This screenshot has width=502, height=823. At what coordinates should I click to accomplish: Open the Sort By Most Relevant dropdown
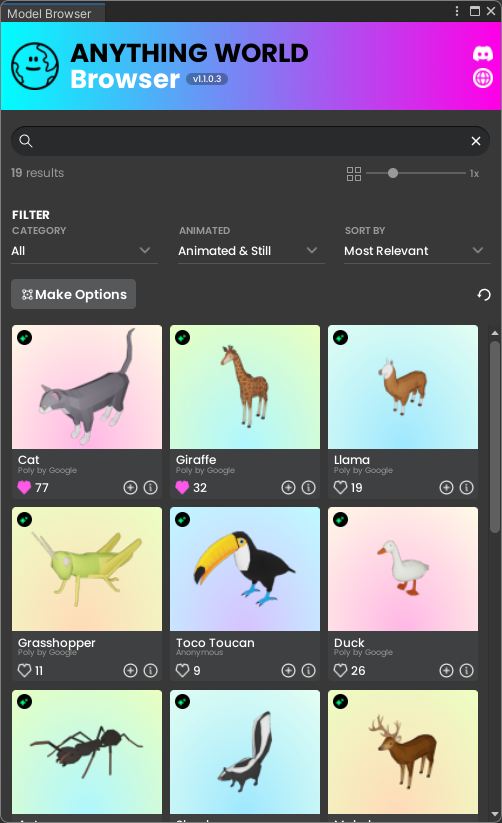click(x=417, y=251)
